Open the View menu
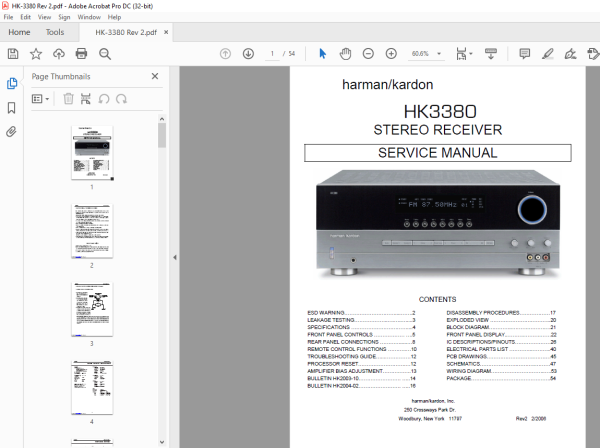 pos(44,17)
